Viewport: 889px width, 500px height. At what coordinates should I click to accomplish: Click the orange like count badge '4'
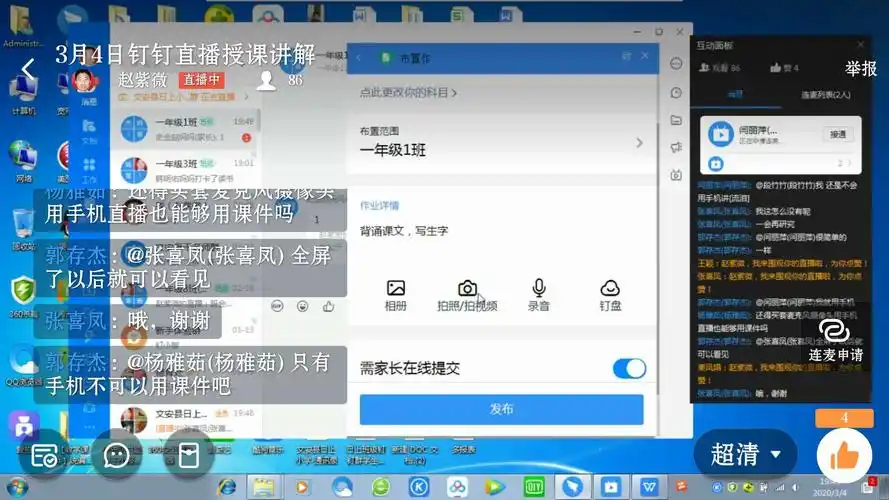pos(844,418)
